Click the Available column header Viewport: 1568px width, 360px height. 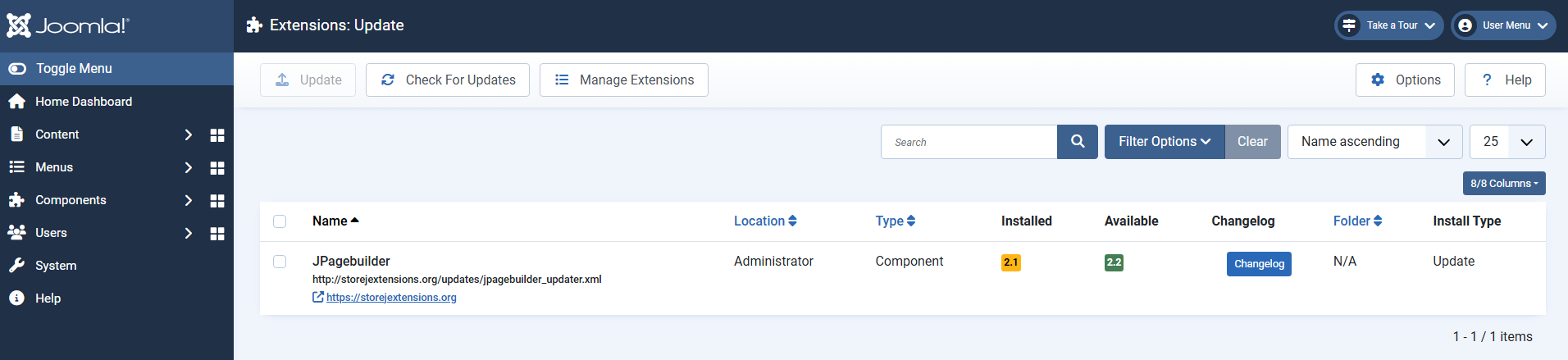1132,221
